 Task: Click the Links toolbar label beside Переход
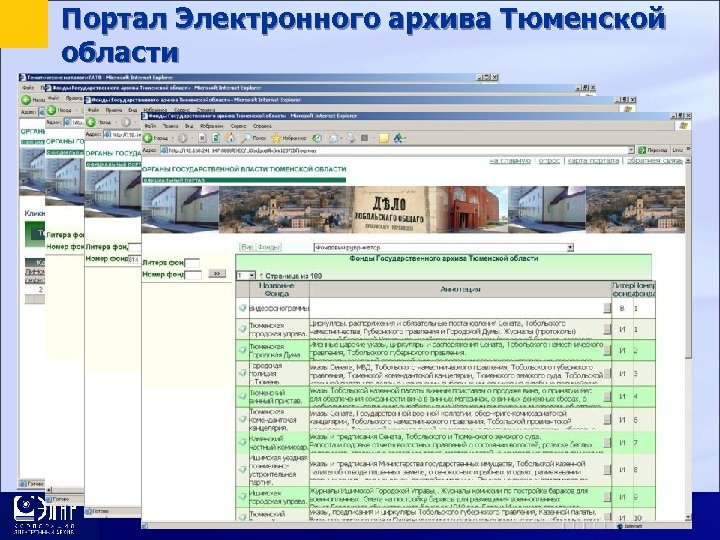pyautogui.click(x=677, y=150)
